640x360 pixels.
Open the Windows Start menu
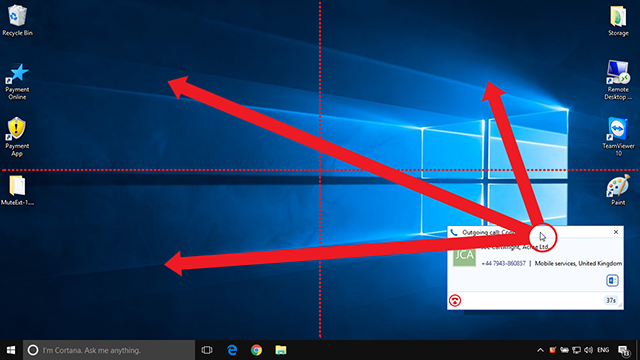coord(11,350)
